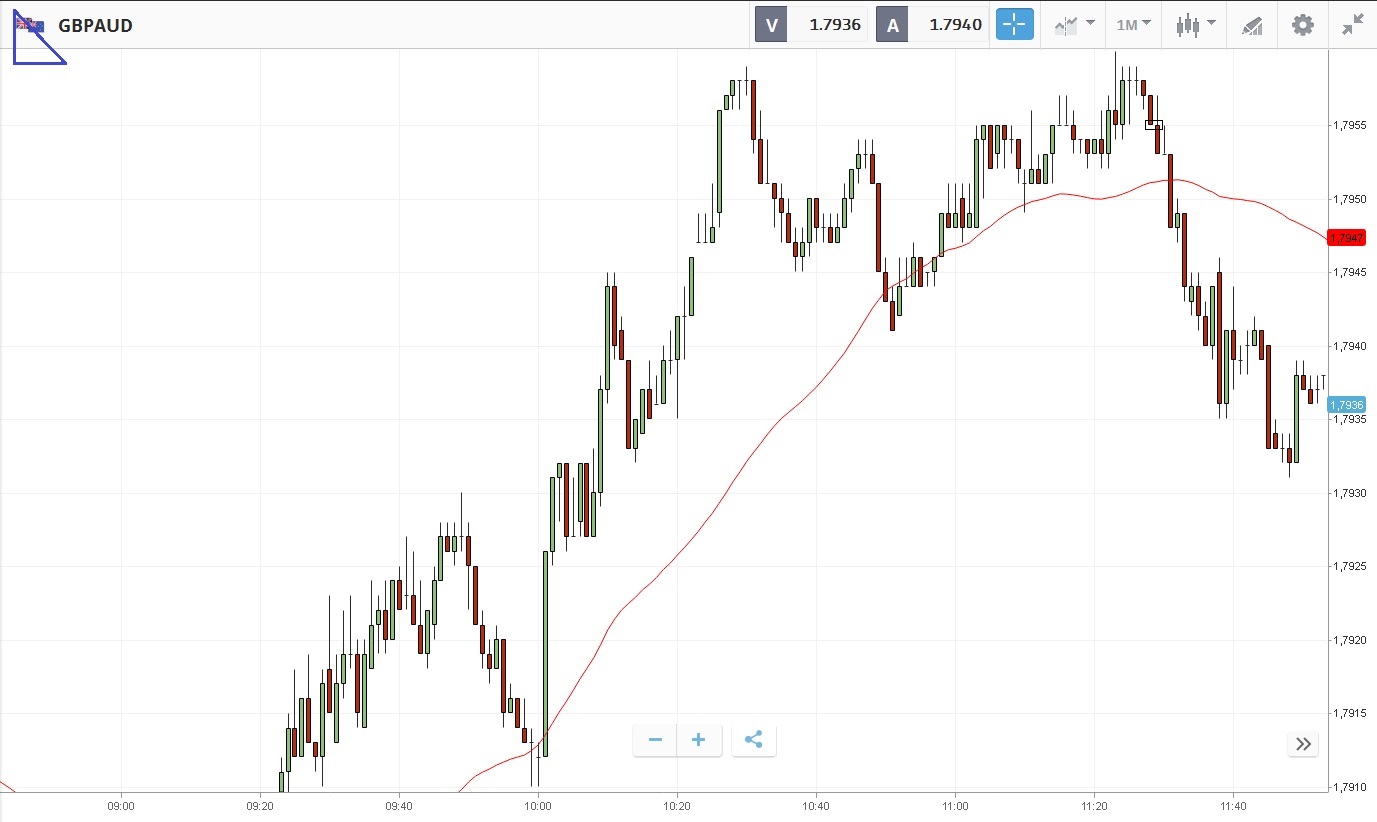
Task: Toggle the crosshair cursor button
Action: tap(1014, 25)
